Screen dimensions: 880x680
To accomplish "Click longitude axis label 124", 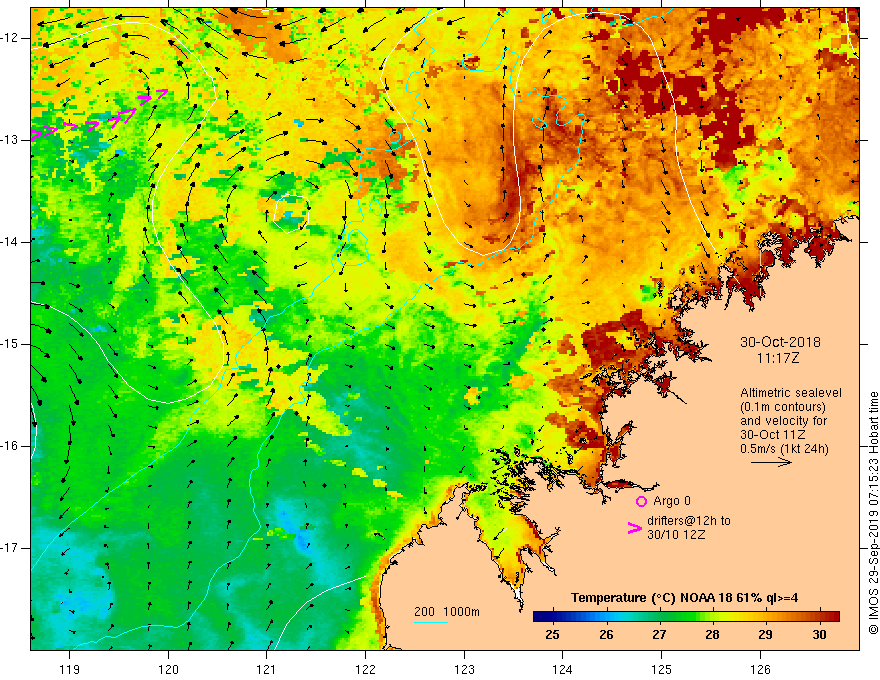I will 563,669.
